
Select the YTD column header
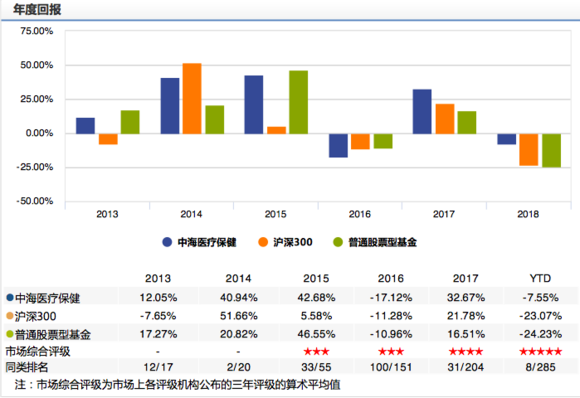540,278
